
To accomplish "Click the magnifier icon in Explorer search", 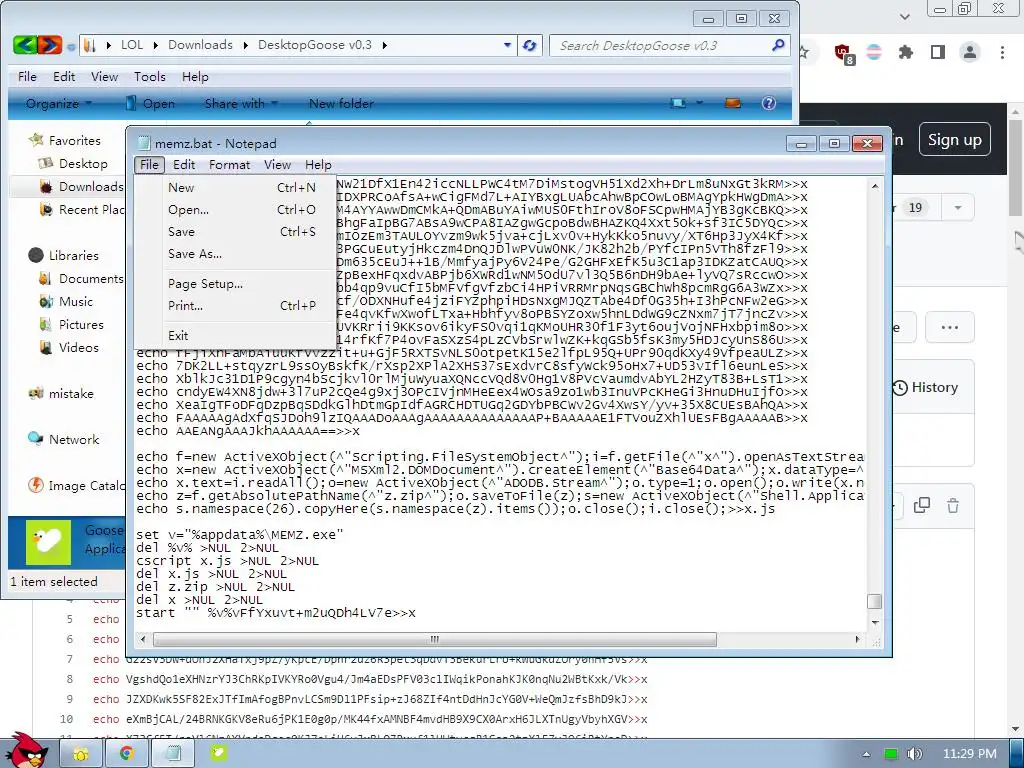I will pos(778,45).
